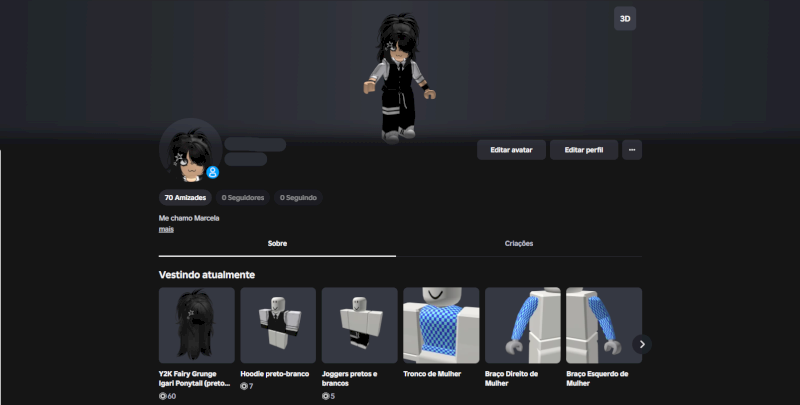Select the Sobre tab
Viewport: 800px width, 405px height.
277,243
